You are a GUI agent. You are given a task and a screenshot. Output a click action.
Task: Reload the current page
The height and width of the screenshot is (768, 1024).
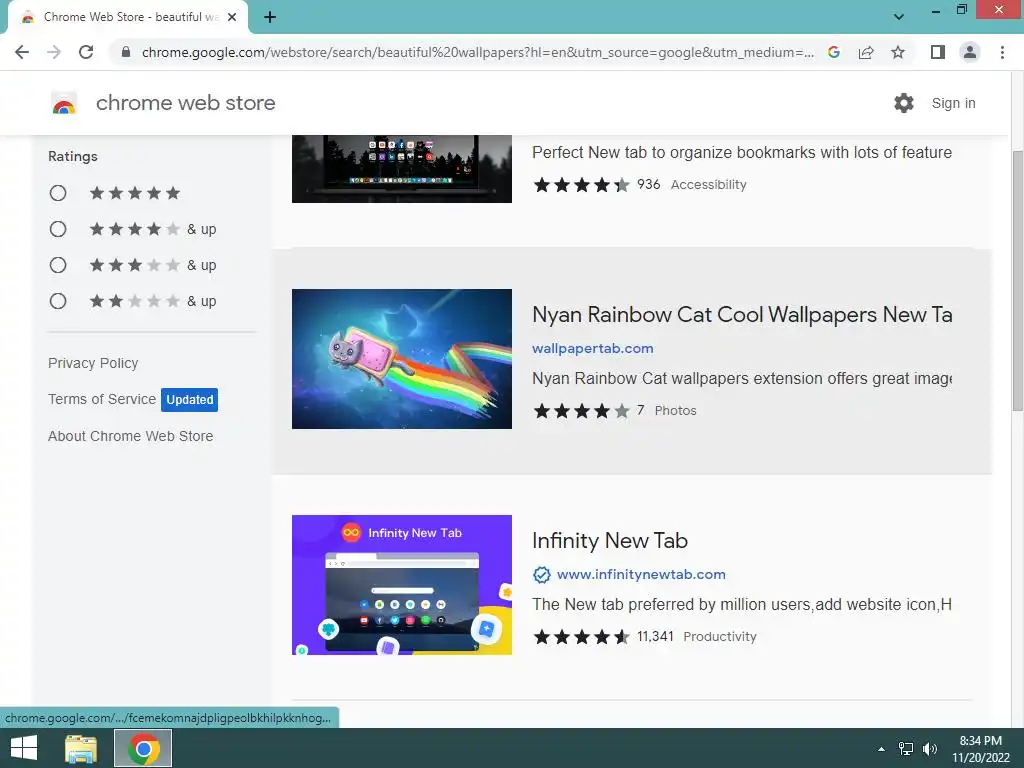(86, 52)
